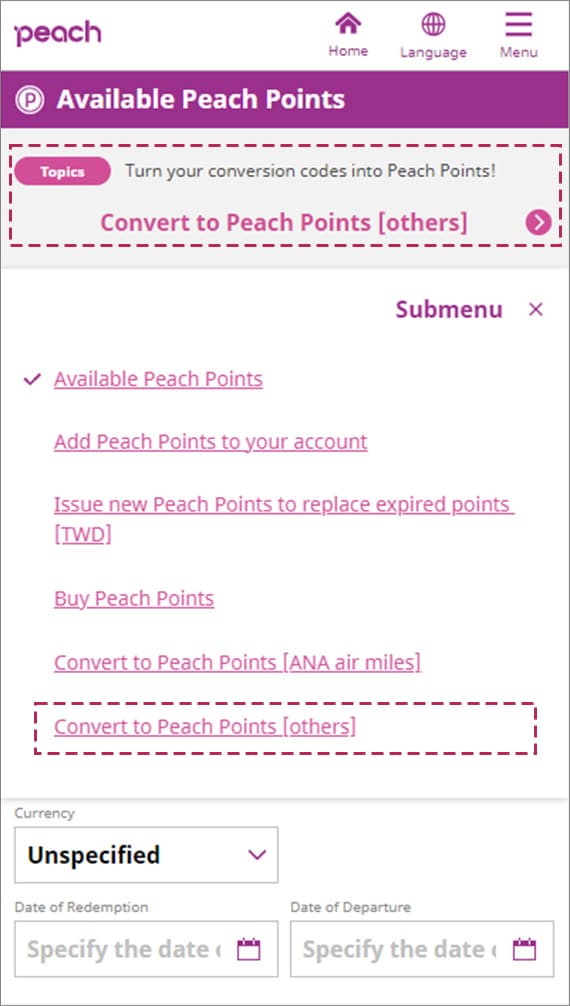Click the Submenu header label
The width and height of the screenshot is (570, 1006).
tap(449, 309)
